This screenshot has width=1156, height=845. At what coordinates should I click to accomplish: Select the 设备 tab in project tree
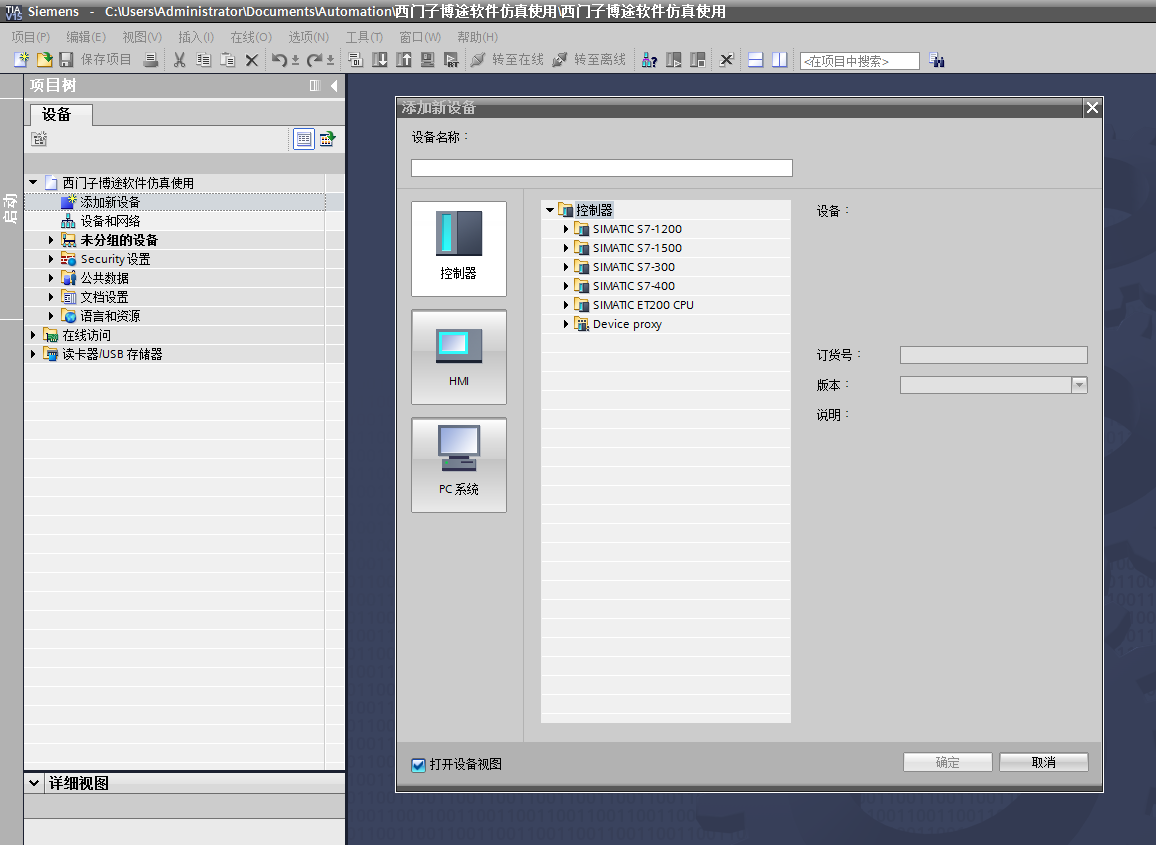(61, 114)
